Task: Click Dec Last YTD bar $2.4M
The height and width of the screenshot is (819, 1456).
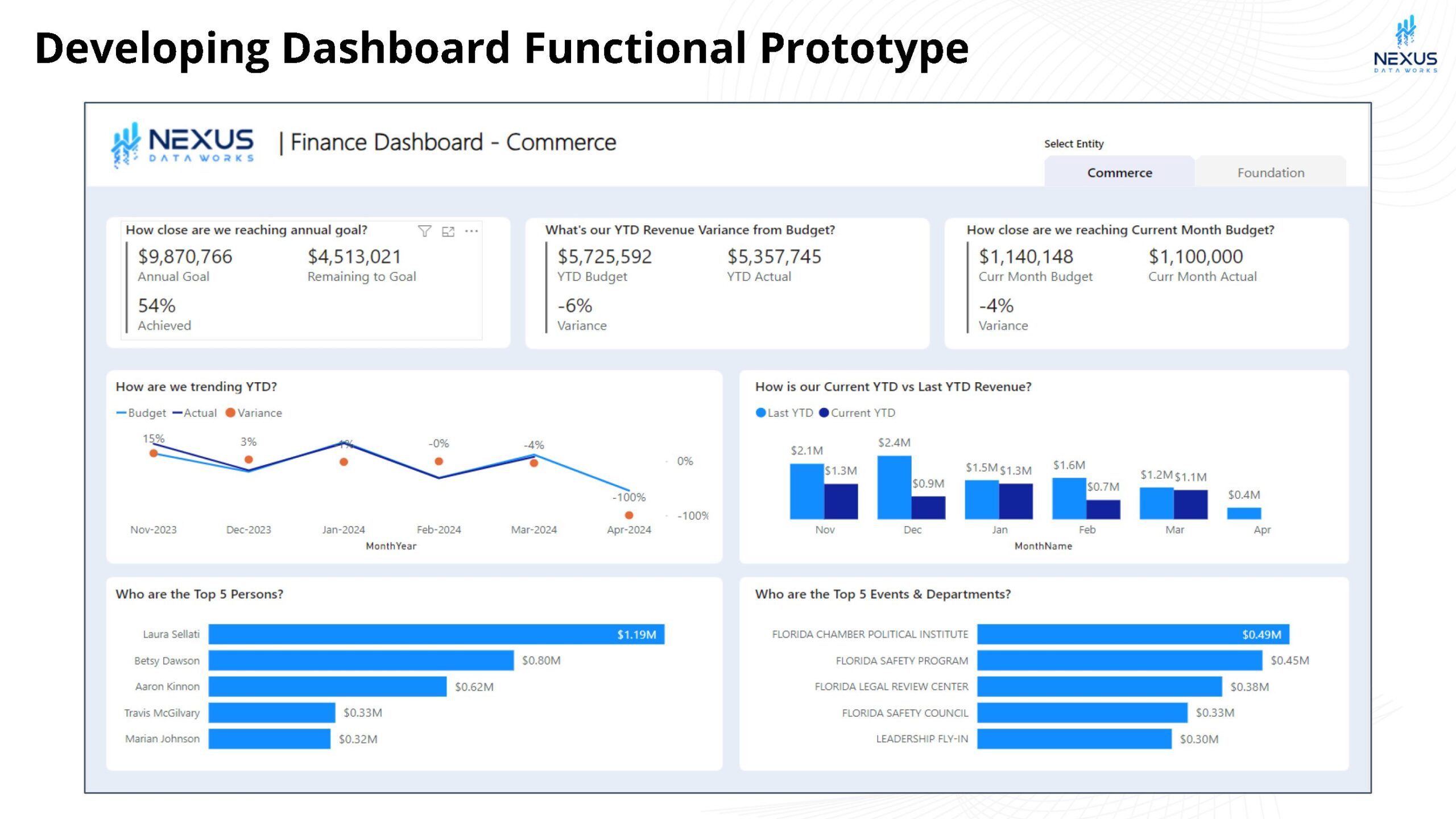Action: coord(895,487)
